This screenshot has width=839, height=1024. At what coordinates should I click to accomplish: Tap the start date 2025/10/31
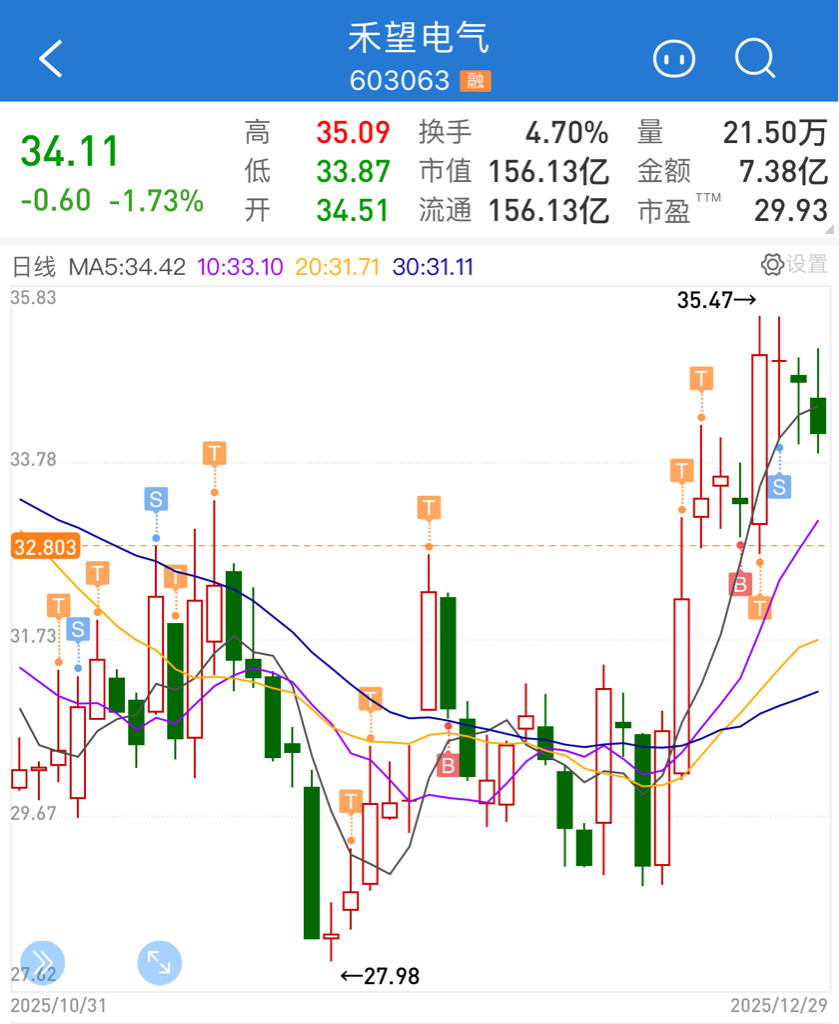pos(58,1006)
